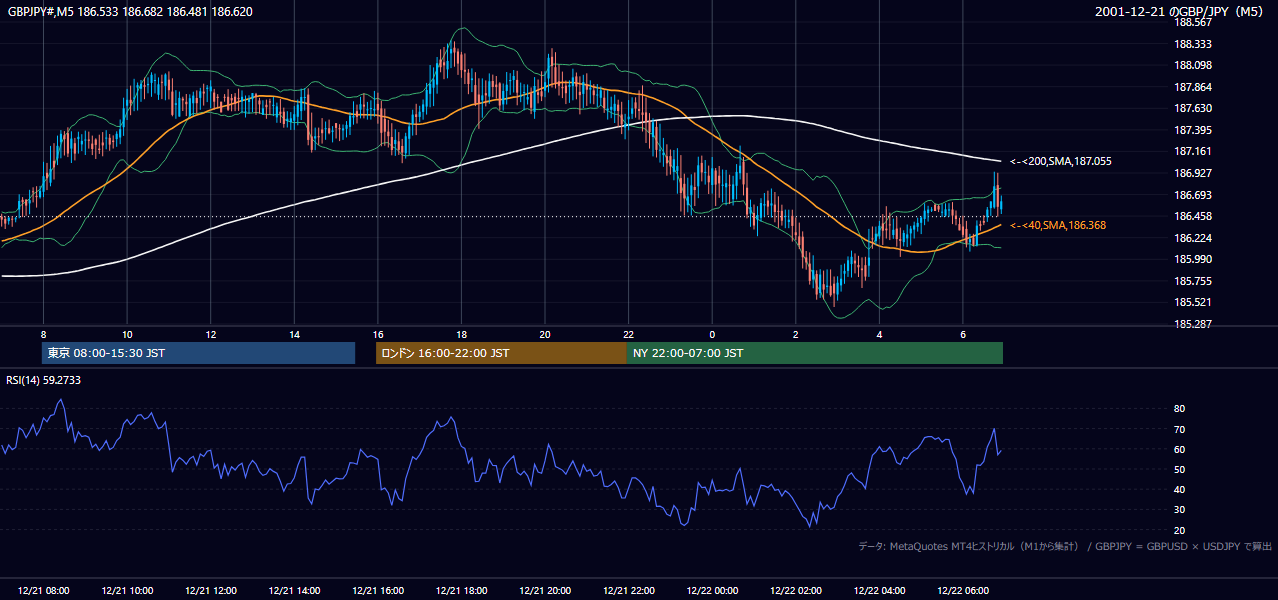Click the MetaQuotes MT4 data source note
The width and height of the screenshot is (1278, 600).
(1065, 546)
